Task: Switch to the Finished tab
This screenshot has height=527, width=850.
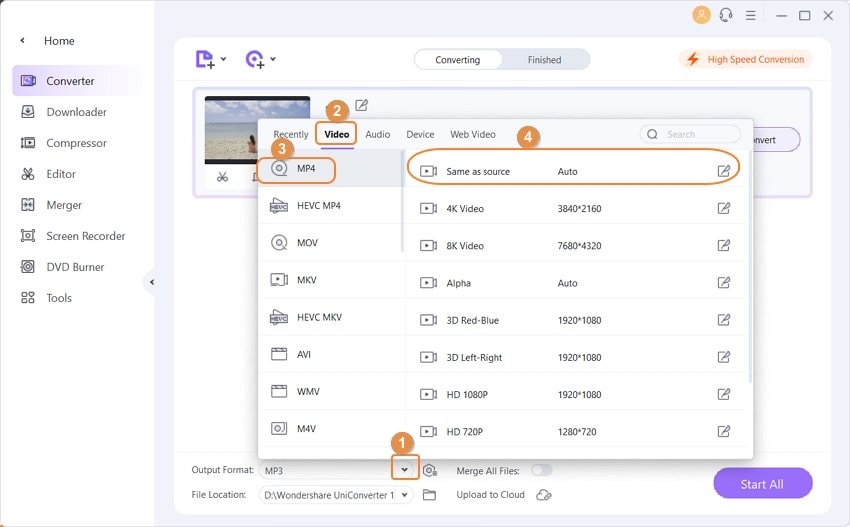Action: click(544, 60)
